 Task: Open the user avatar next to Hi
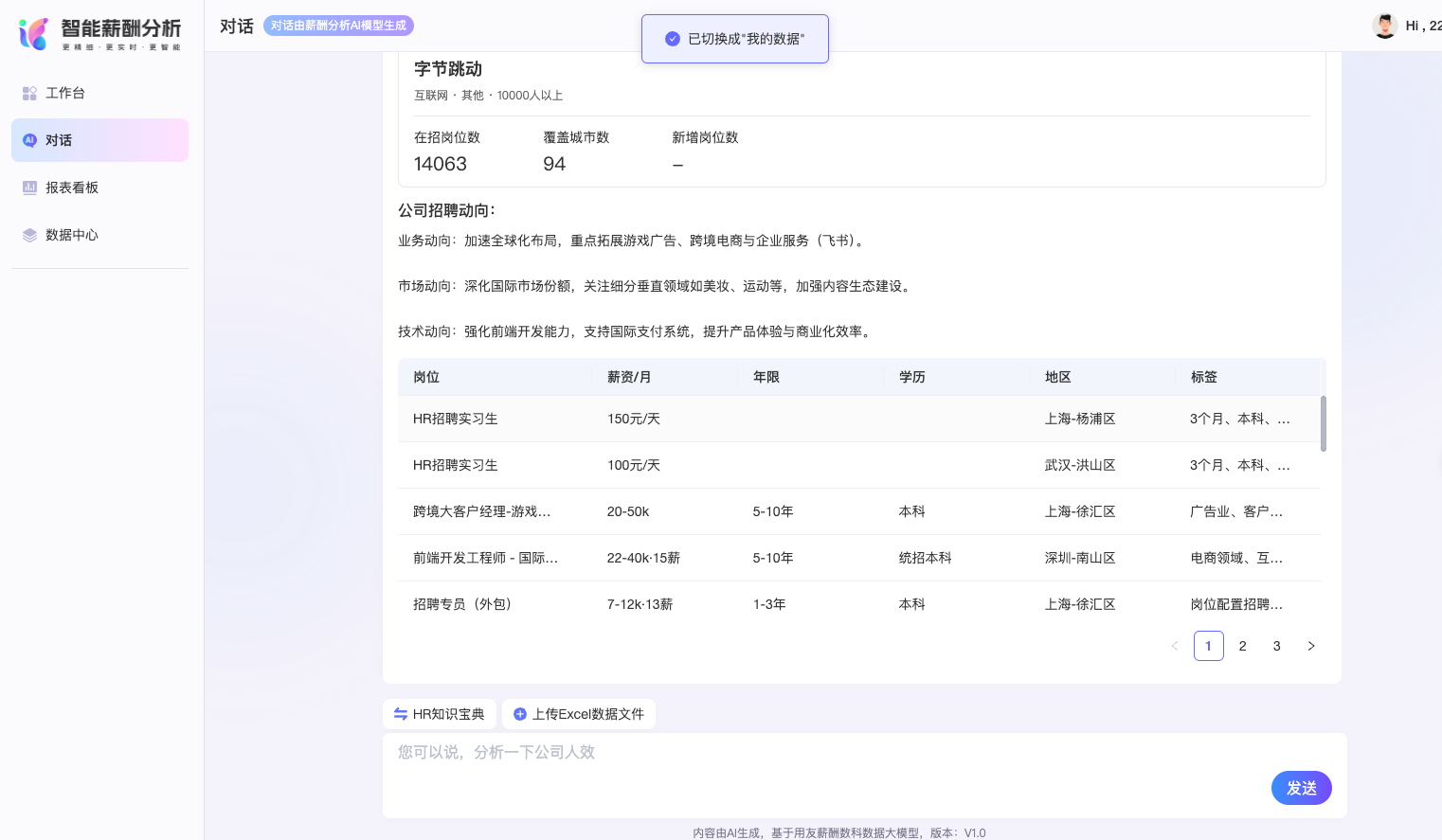(x=1385, y=26)
